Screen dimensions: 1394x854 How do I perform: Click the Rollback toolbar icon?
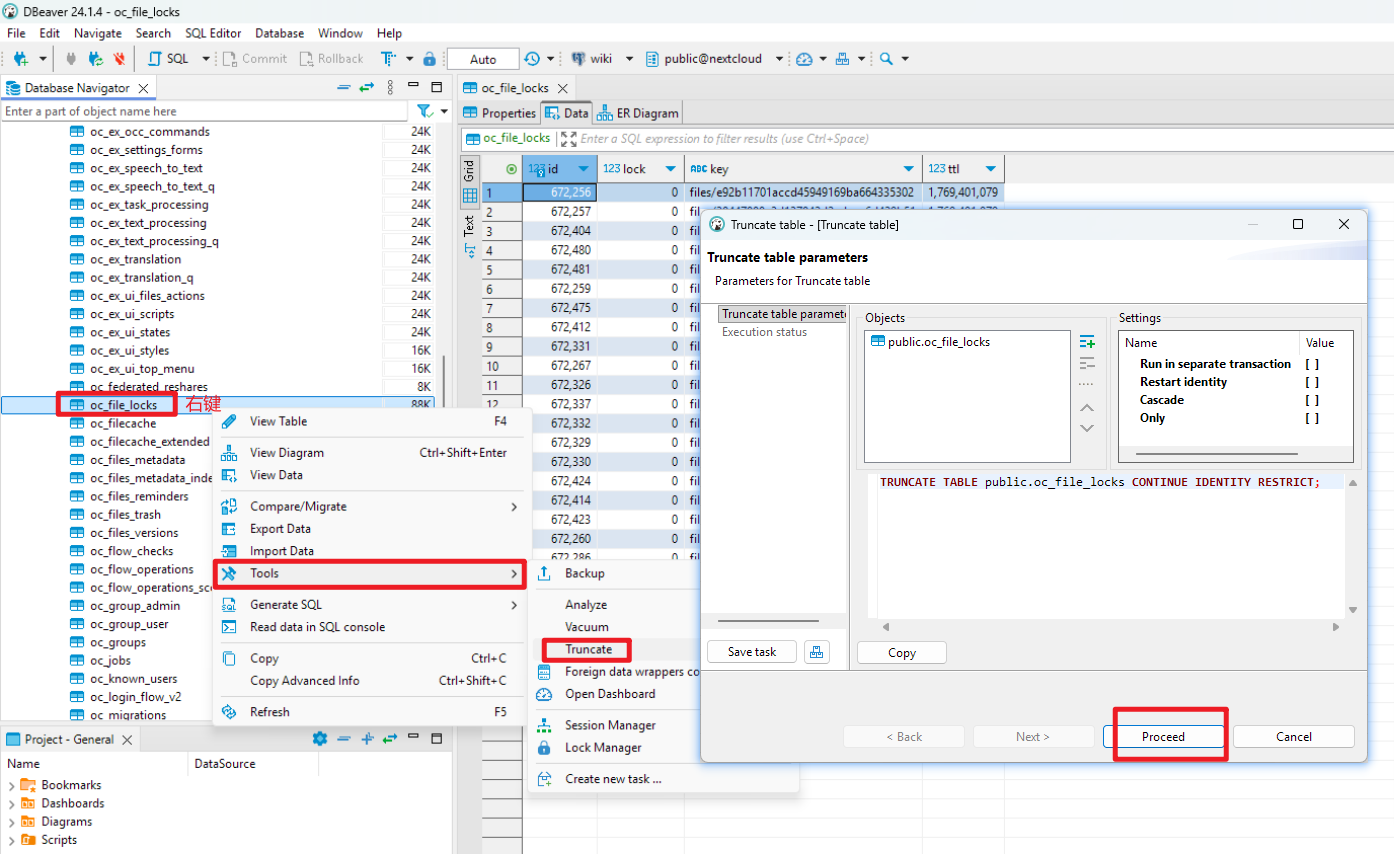pos(331,58)
